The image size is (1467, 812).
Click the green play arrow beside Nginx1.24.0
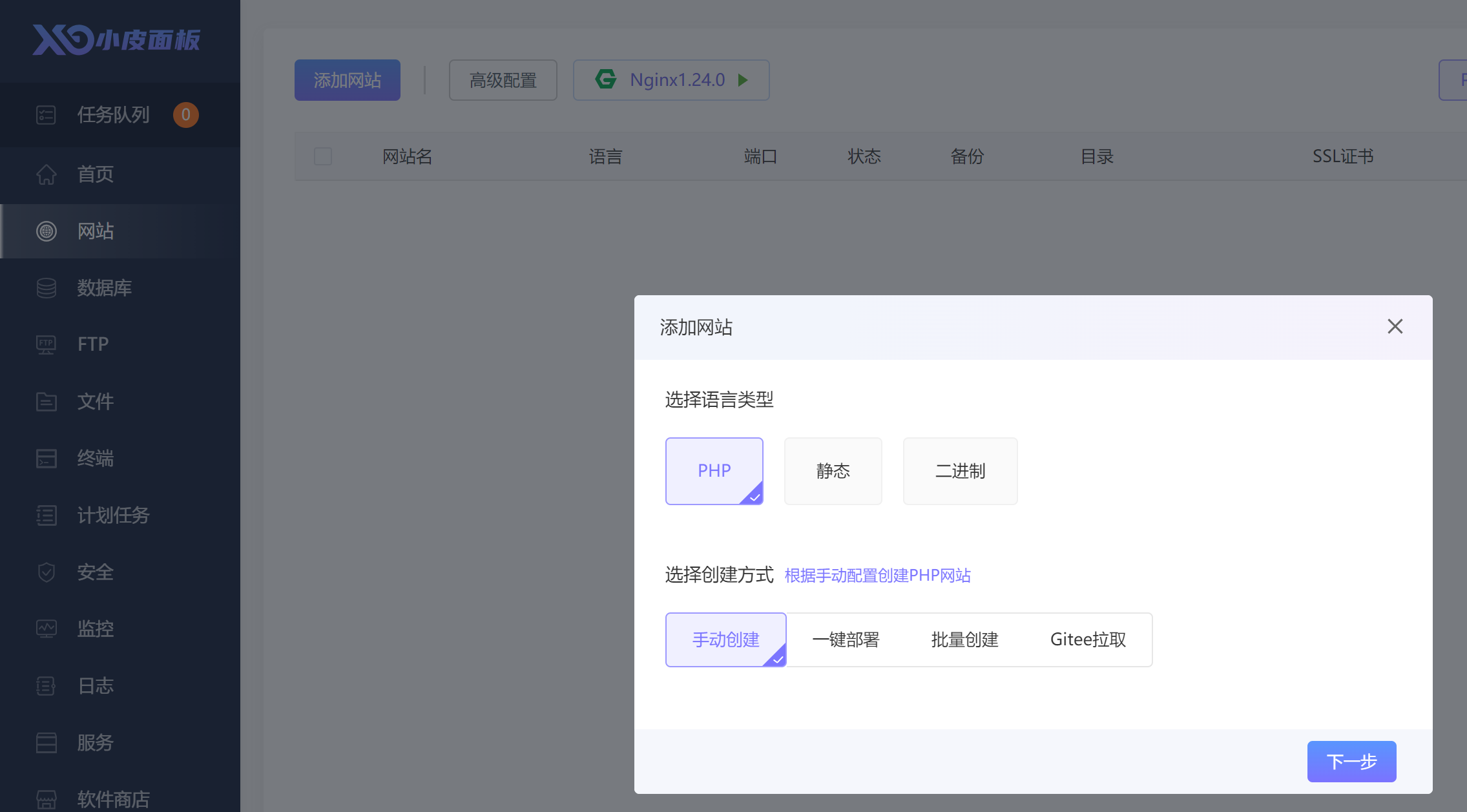(743, 80)
